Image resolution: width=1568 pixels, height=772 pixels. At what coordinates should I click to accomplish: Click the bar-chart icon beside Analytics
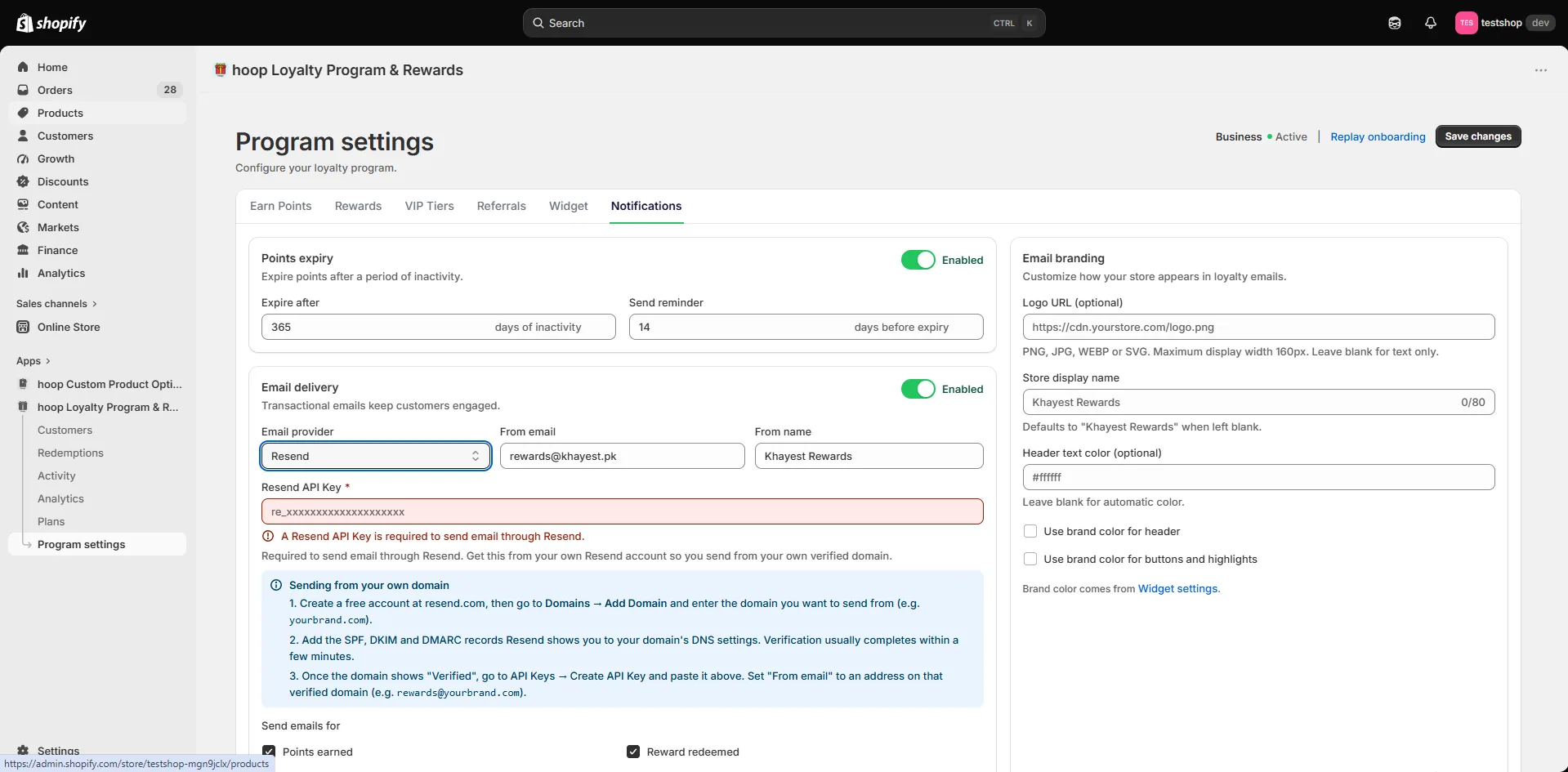[23, 273]
